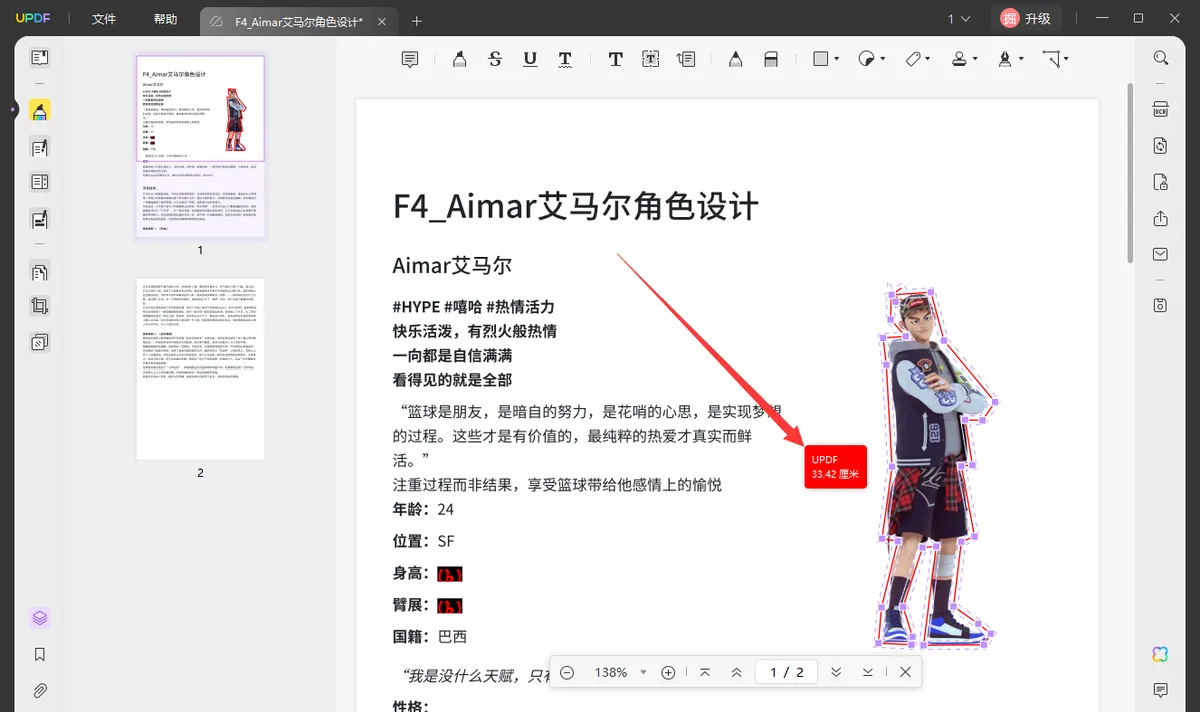The width and height of the screenshot is (1200, 712).
Task: Expand the zoom level 138% dropdown
Action: coord(644,673)
